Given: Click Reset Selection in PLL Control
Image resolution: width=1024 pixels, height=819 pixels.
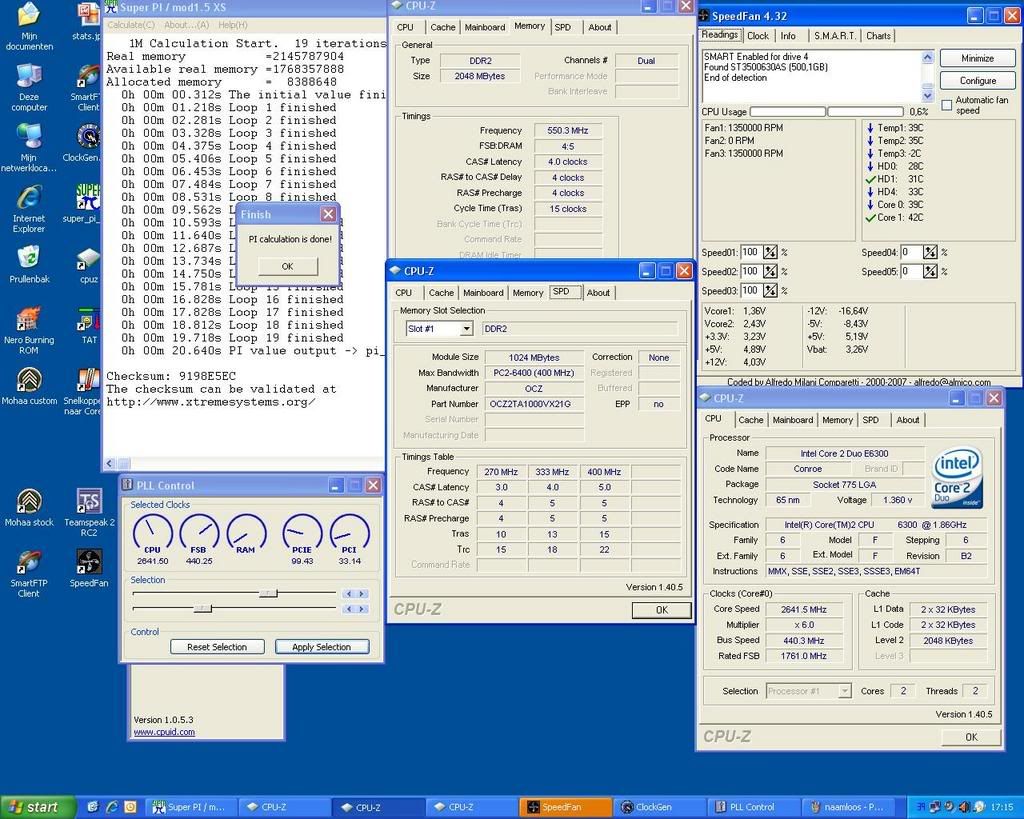Looking at the screenshot, I should pos(217,647).
